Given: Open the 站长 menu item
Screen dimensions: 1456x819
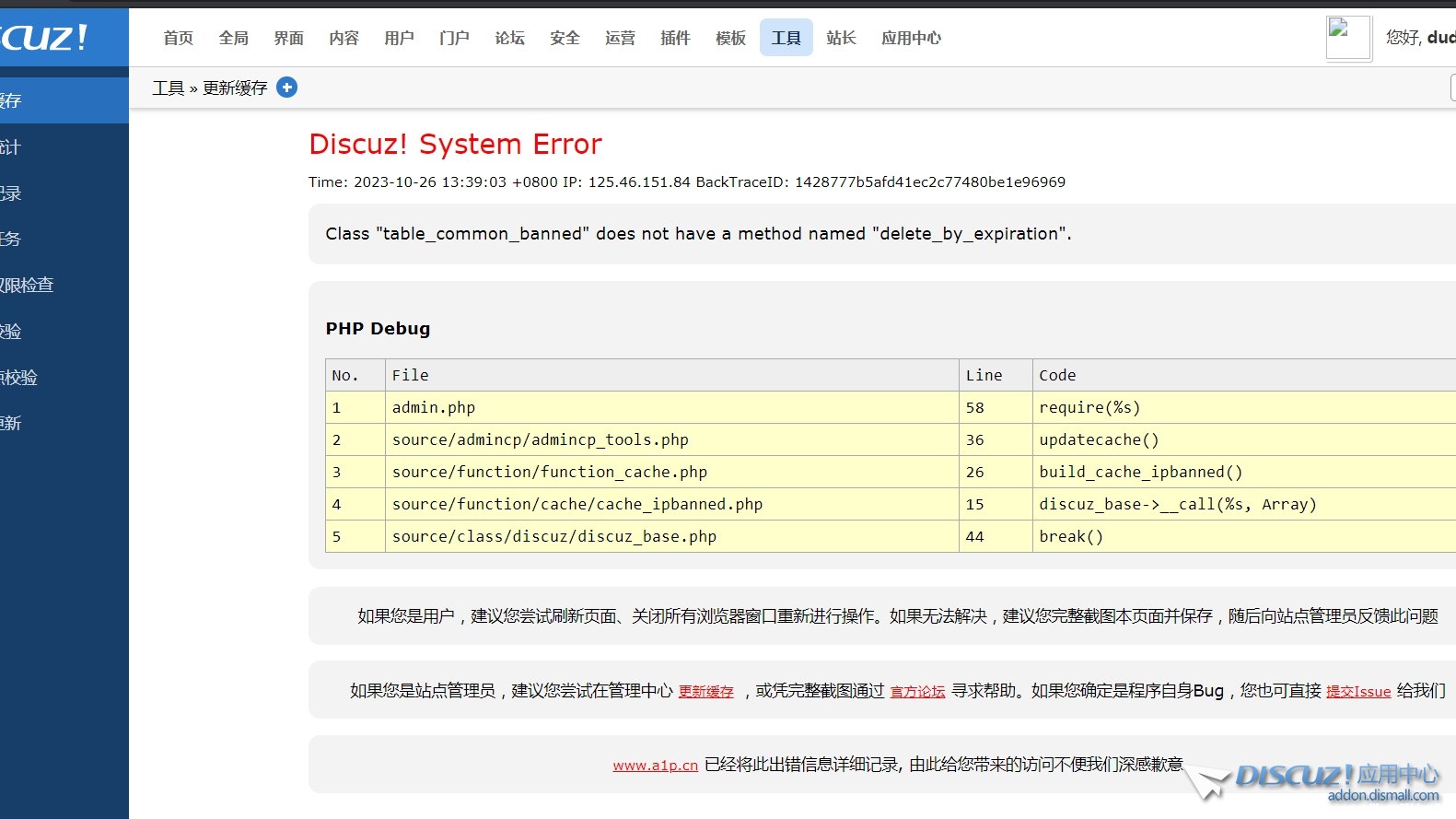Looking at the screenshot, I should pyautogui.click(x=842, y=38).
